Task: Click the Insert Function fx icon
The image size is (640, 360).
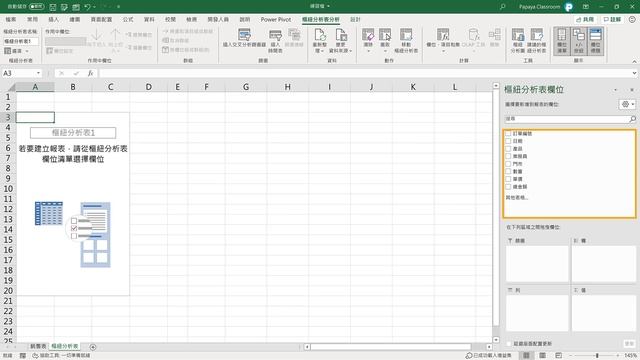Action: (90, 73)
